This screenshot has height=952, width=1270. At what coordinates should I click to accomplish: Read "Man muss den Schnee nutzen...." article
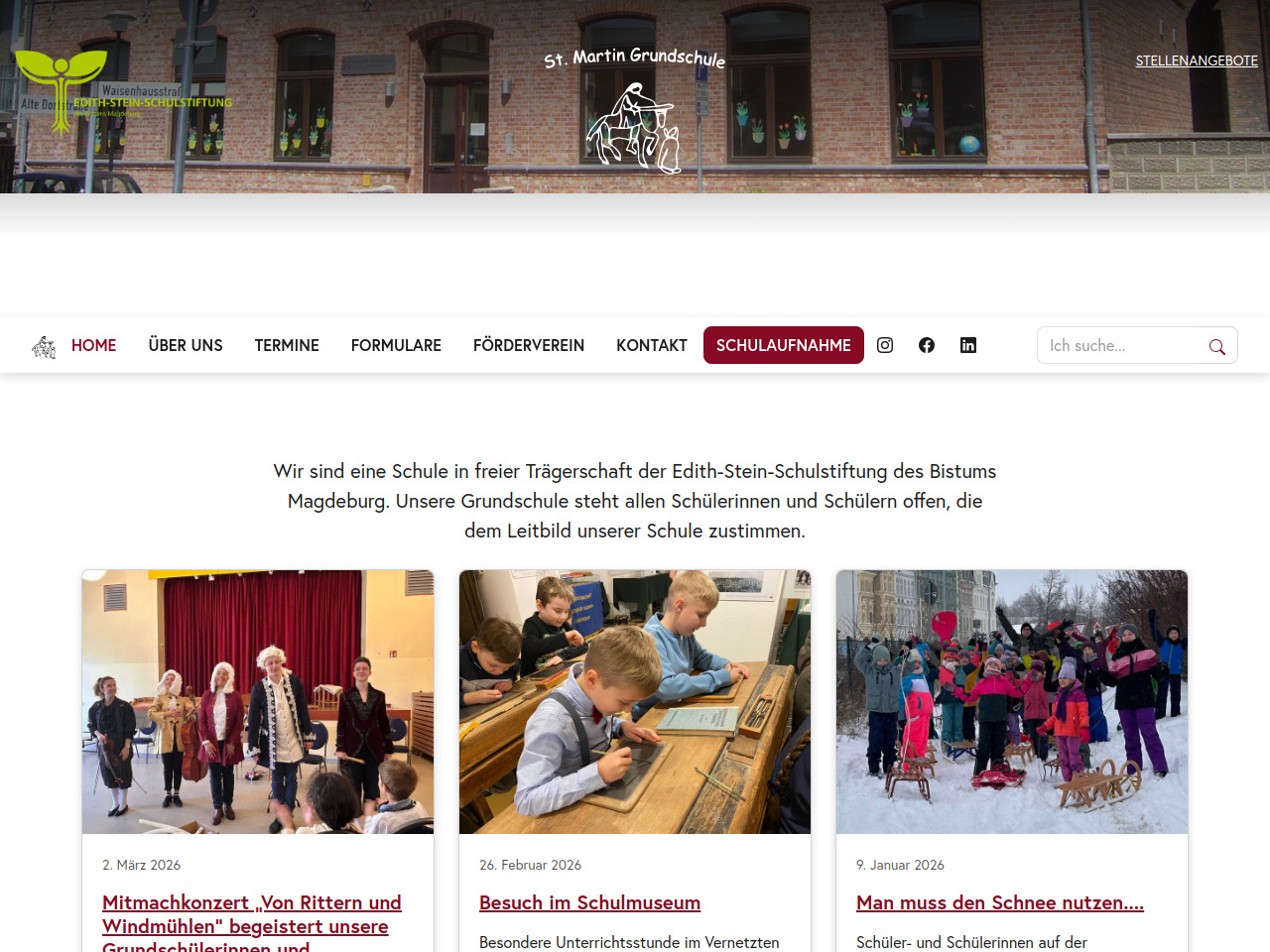1000,902
